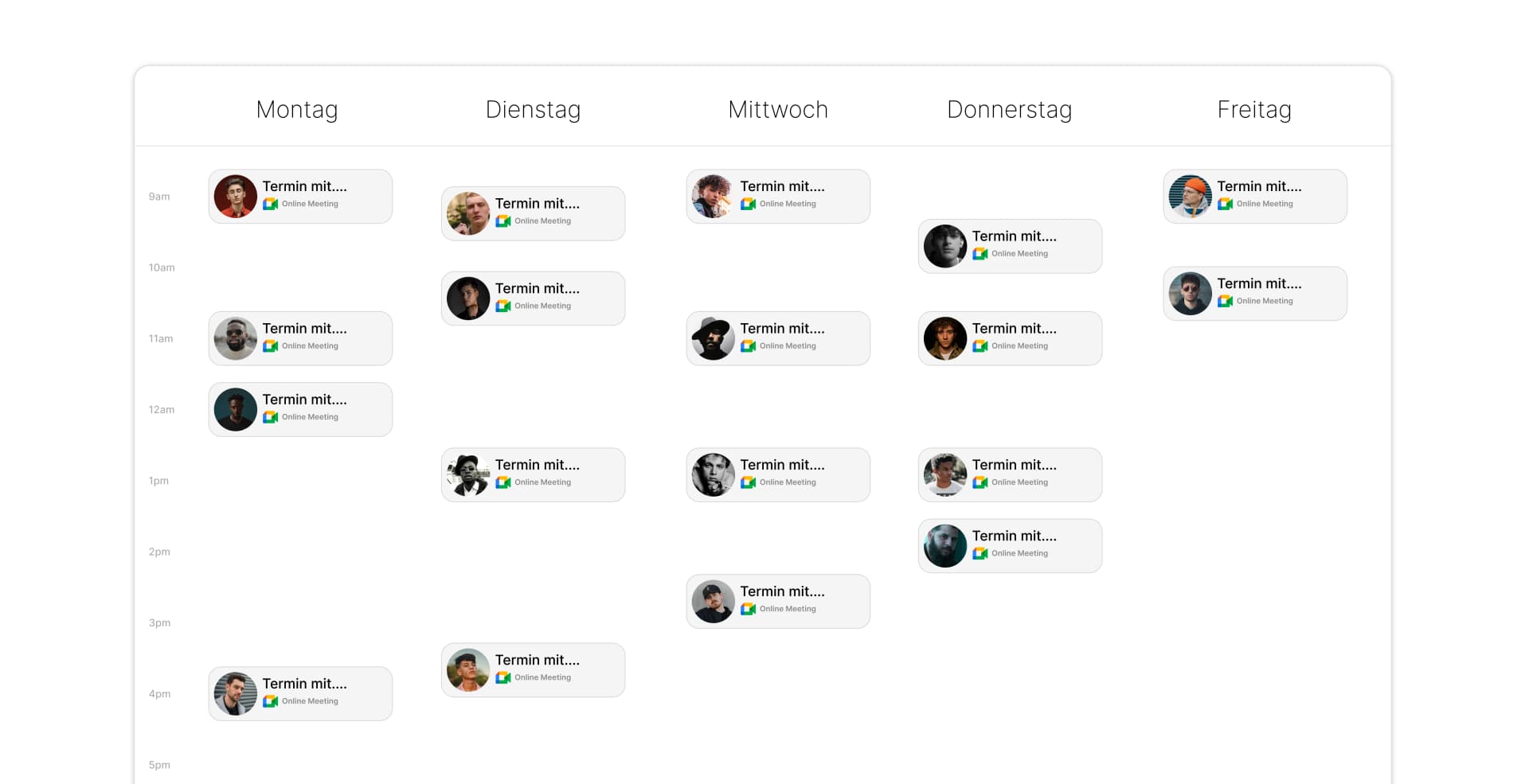1529x784 pixels.
Task: Click "Online Meeting" label in Mittwoch 1pm appointment
Action: (x=788, y=482)
